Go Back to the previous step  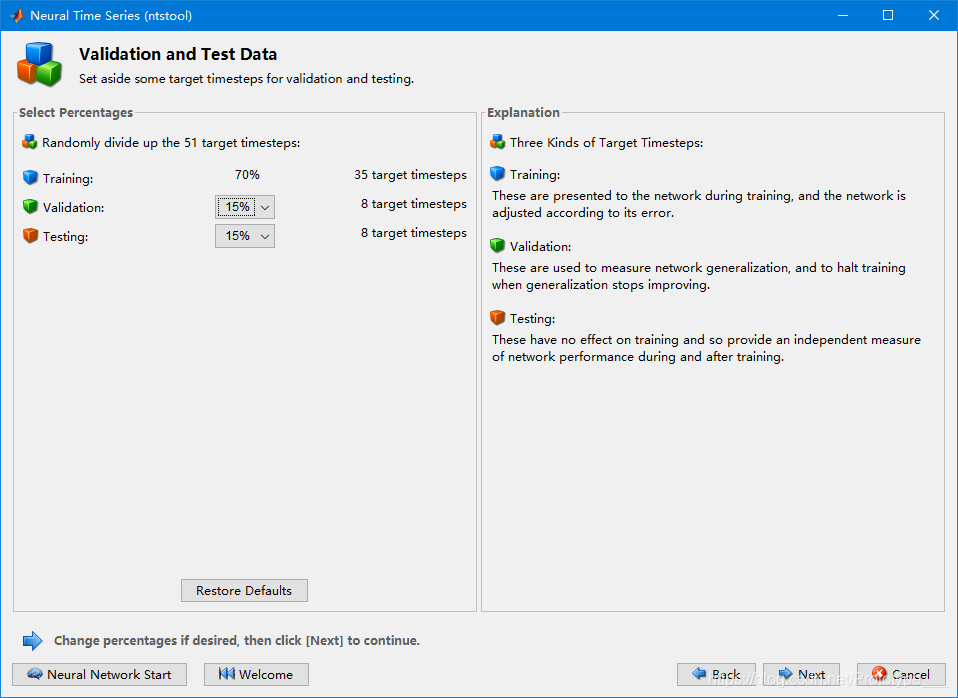click(716, 674)
